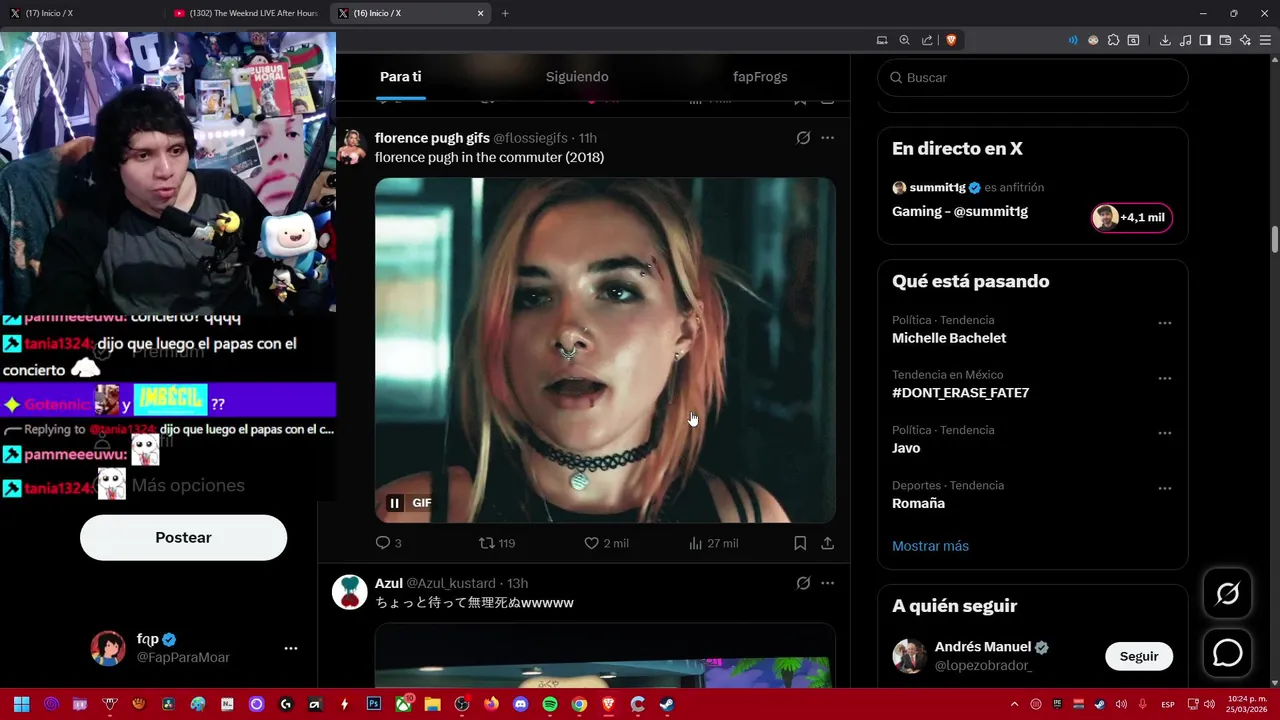Open Spotify from the taskbar
1280x720 pixels.
point(550,704)
